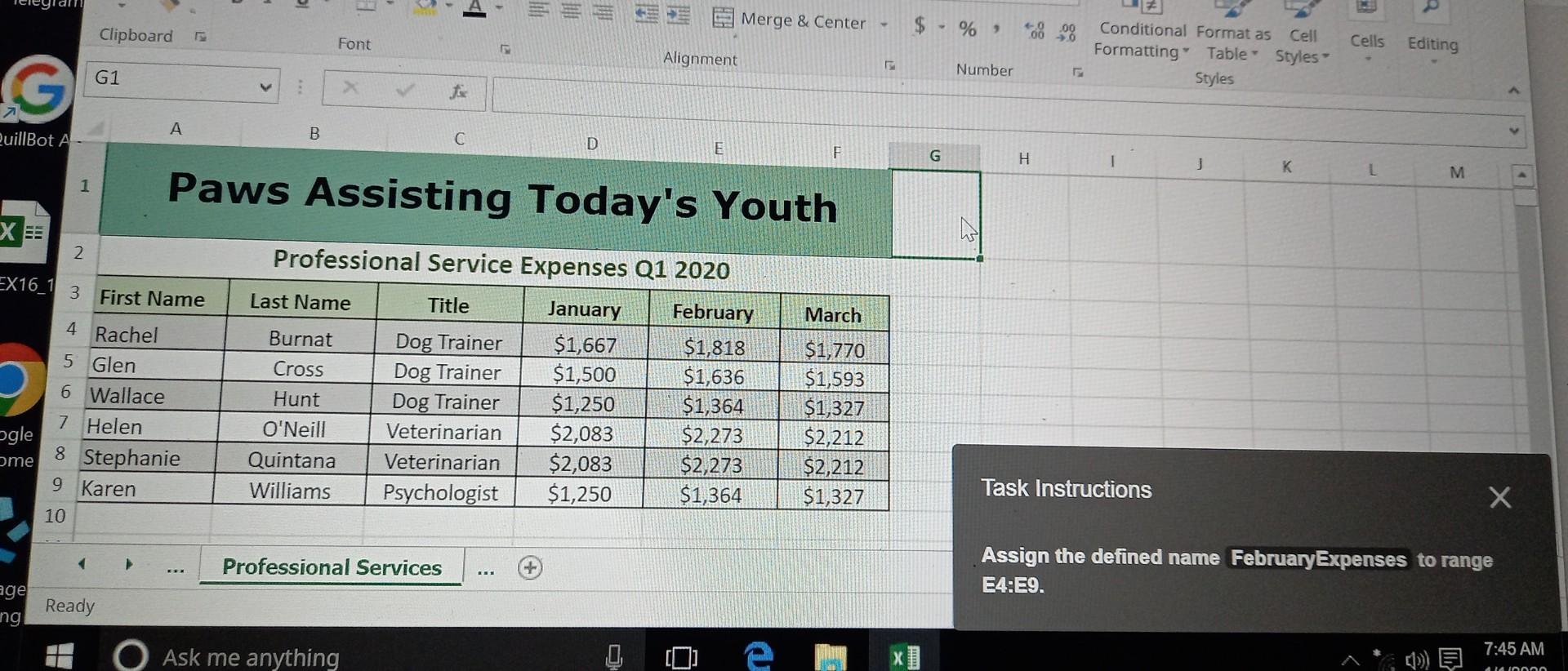The width and height of the screenshot is (1568, 671).
Task: Click the Cortana microphone icon
Action: [614, 657]
